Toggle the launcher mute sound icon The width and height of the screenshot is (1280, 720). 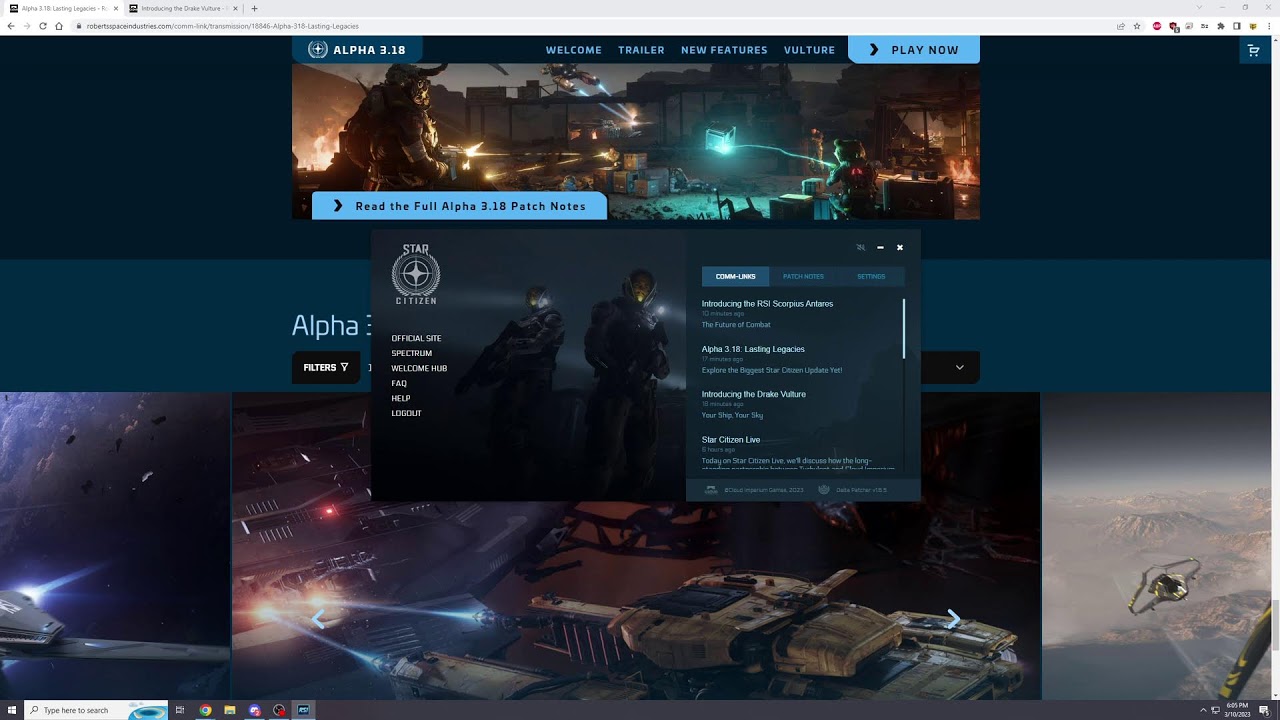click(x=861, y=247)
